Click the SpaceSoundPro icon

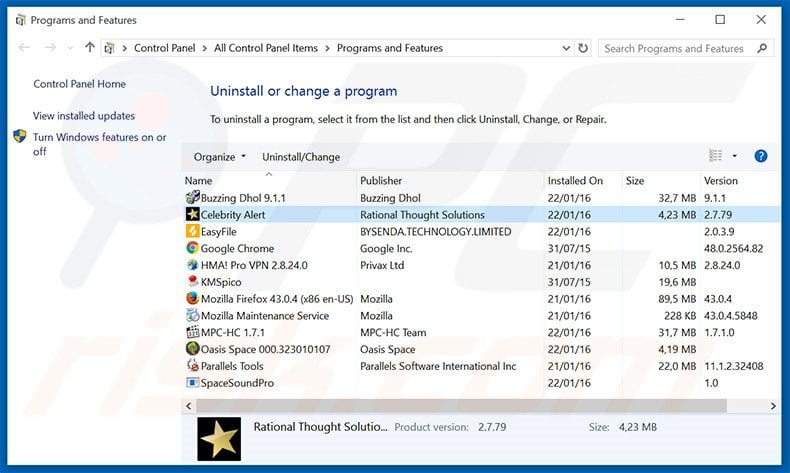(192, 382)
